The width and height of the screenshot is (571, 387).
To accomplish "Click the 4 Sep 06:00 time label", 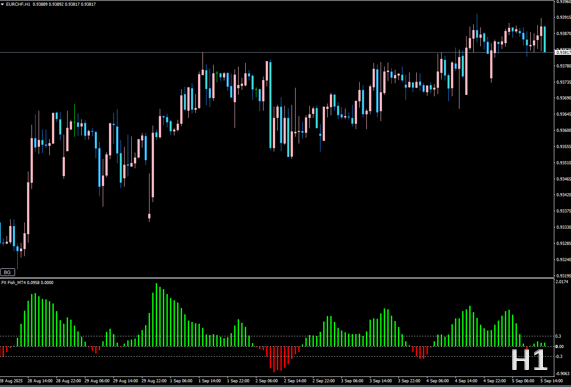I will tap(437, 381).
